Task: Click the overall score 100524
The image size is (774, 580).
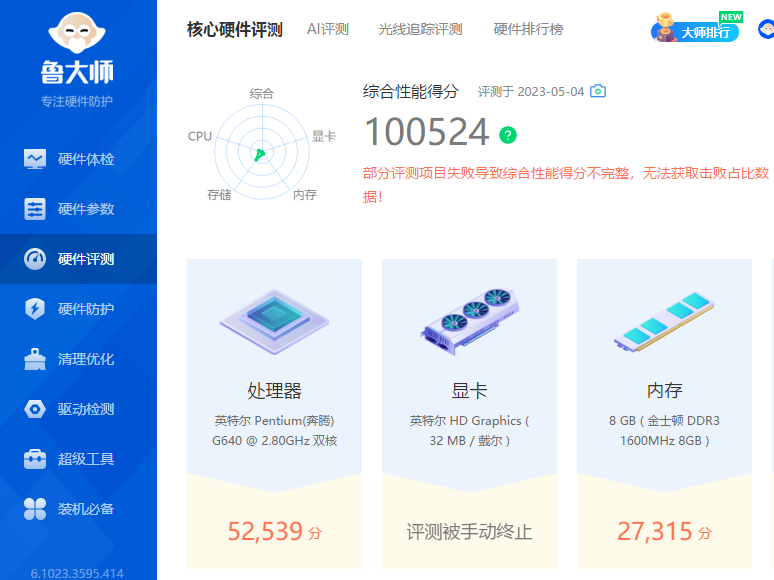Action: pyautogui.click(x=426, y=132)
